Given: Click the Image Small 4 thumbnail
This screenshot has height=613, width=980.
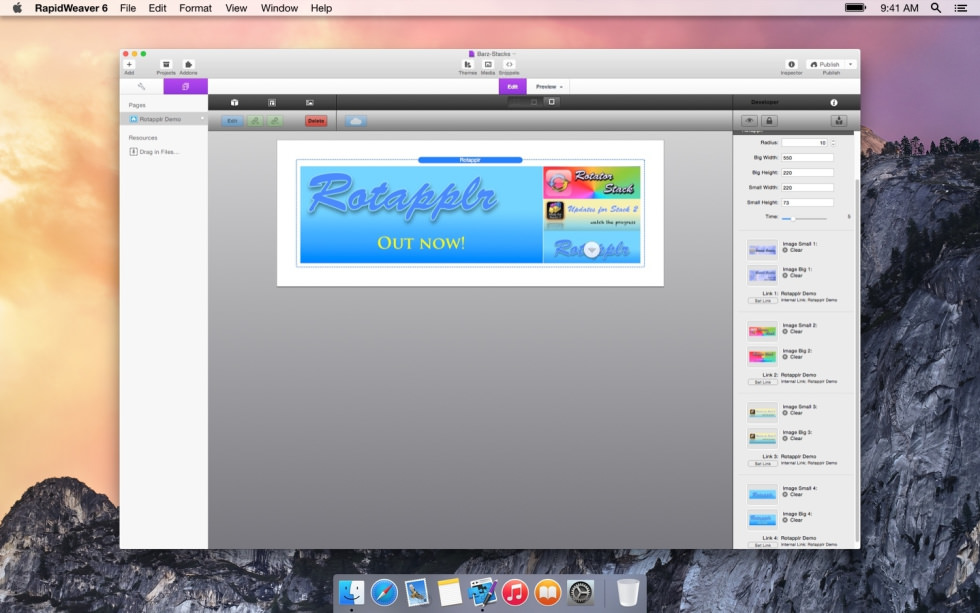Looking at the screenshot, I should coord(762,494).
